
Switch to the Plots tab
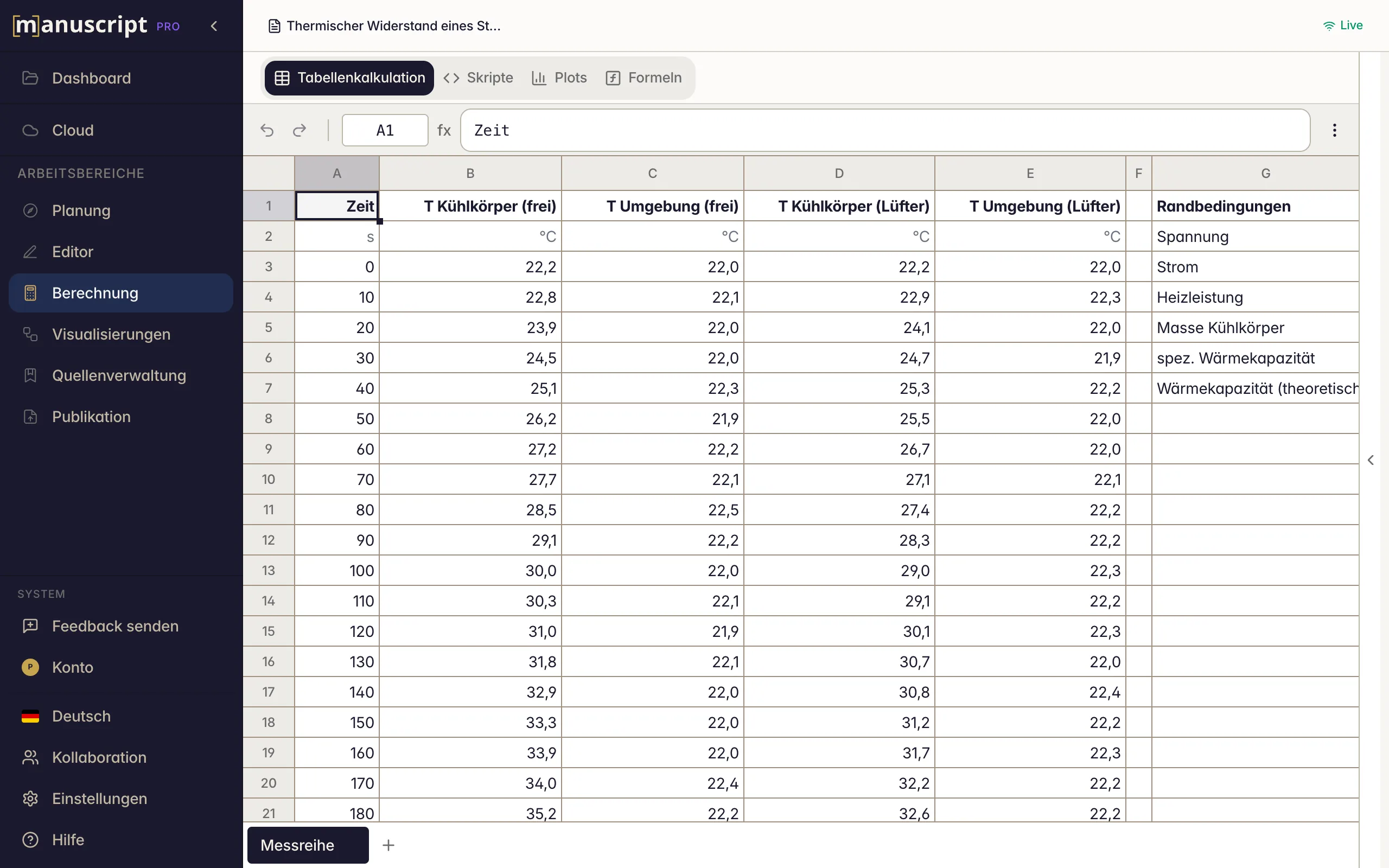559,78
